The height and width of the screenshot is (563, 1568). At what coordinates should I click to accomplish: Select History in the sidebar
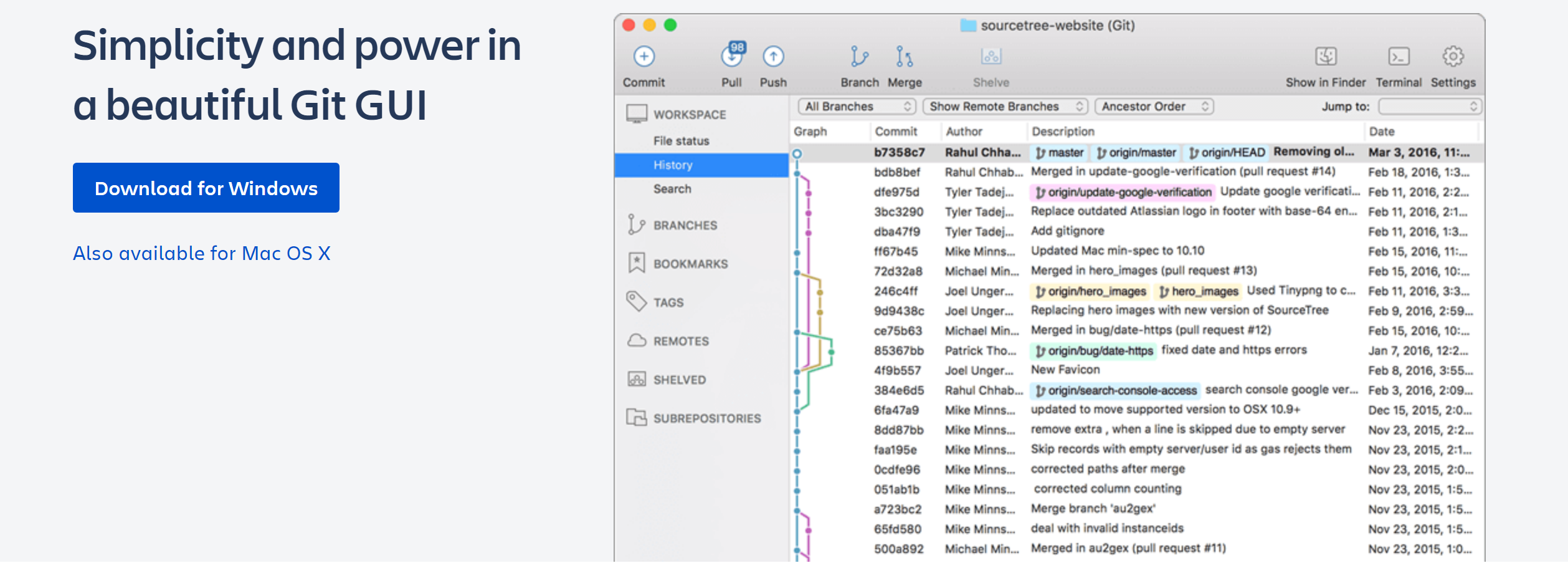[701, 165]
